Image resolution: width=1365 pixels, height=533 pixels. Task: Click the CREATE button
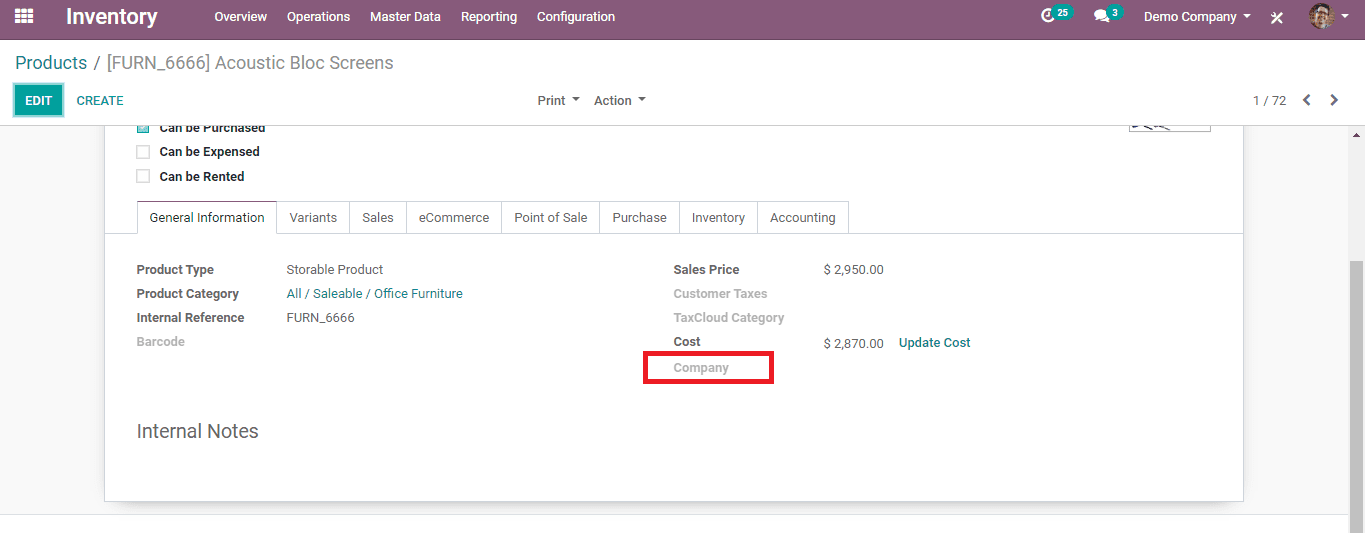coord(100,100)
